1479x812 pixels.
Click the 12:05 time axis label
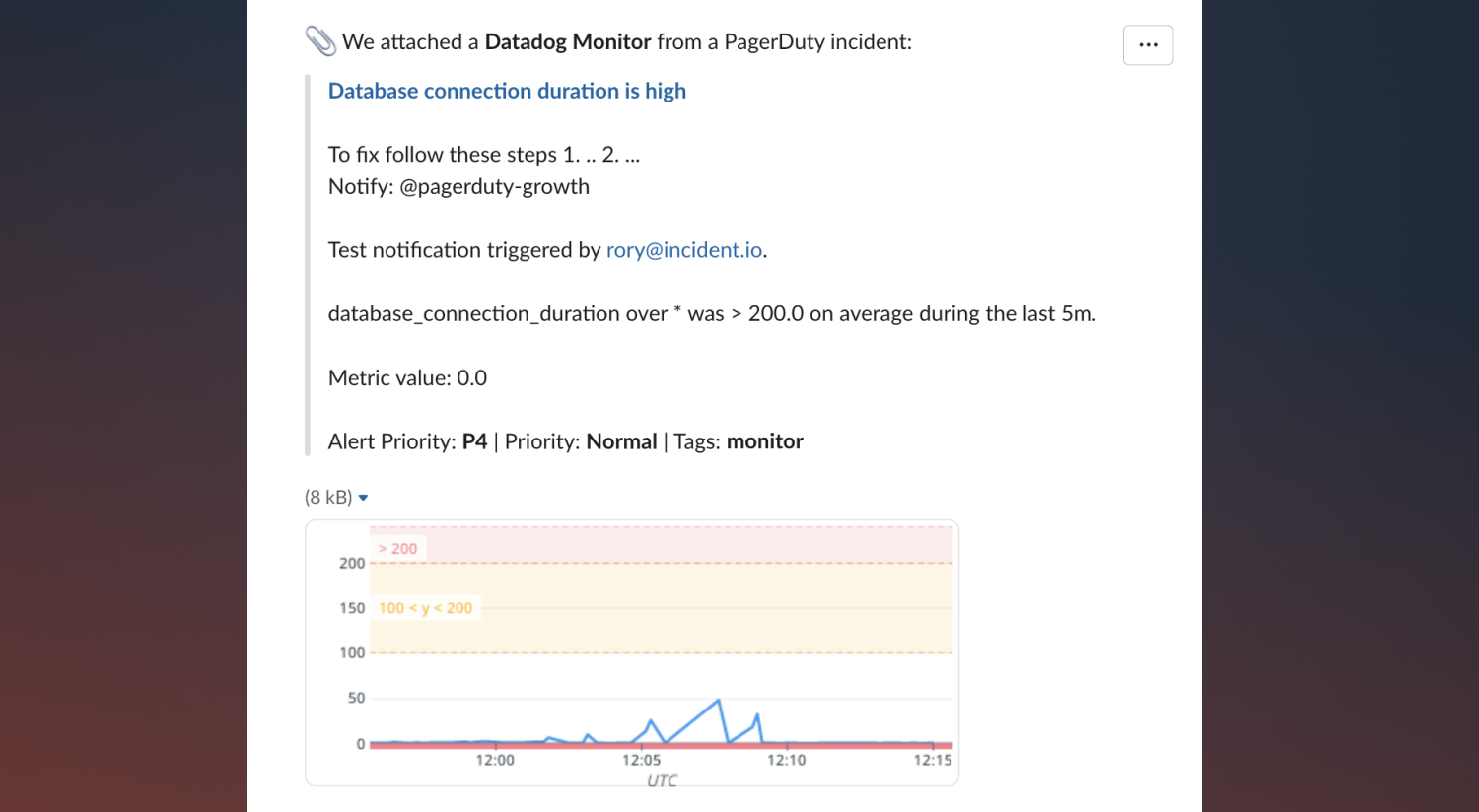click(x=641, y=760)
